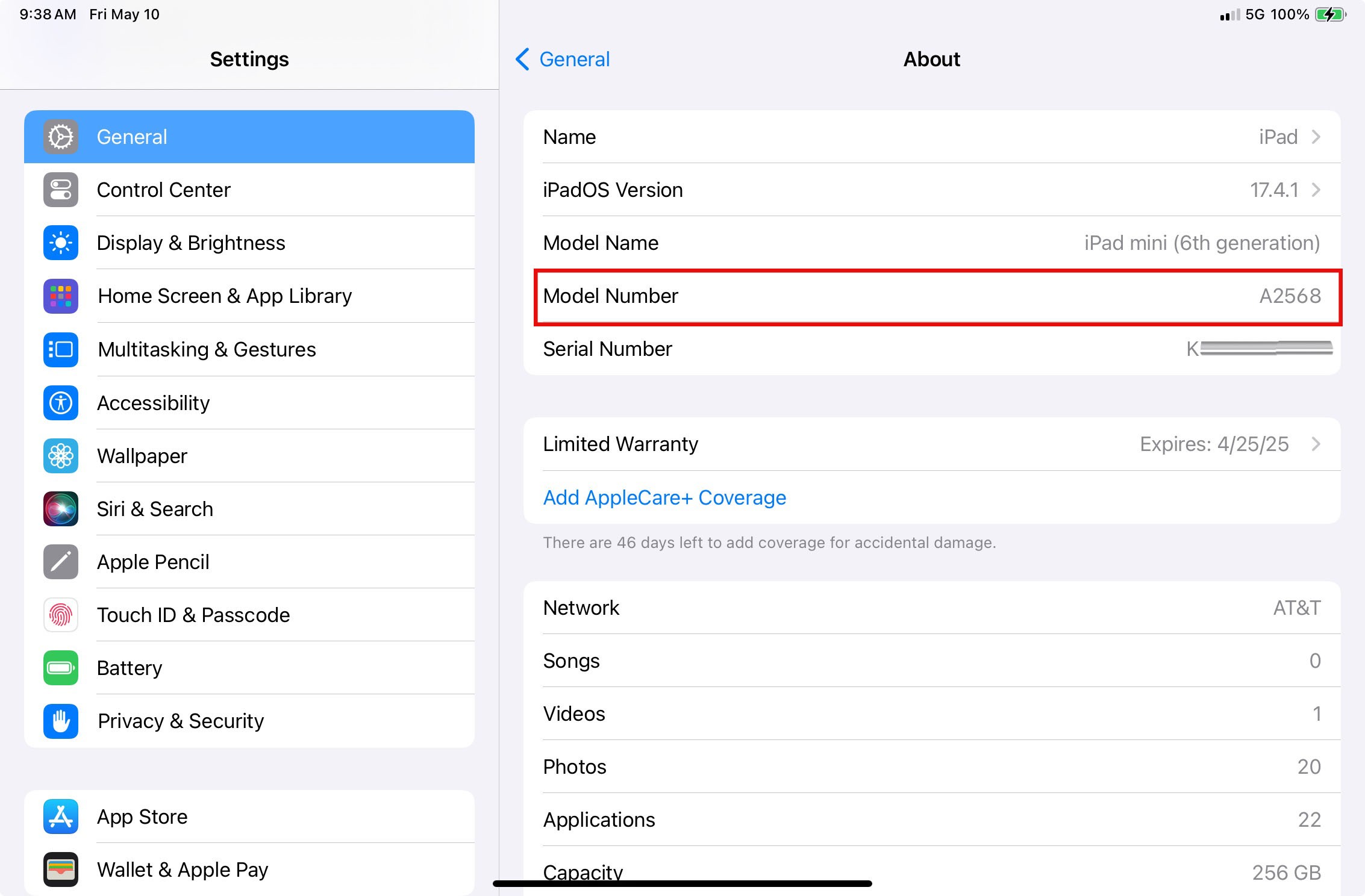Tap the Touch ID fingerprint icon

(61, 615)
